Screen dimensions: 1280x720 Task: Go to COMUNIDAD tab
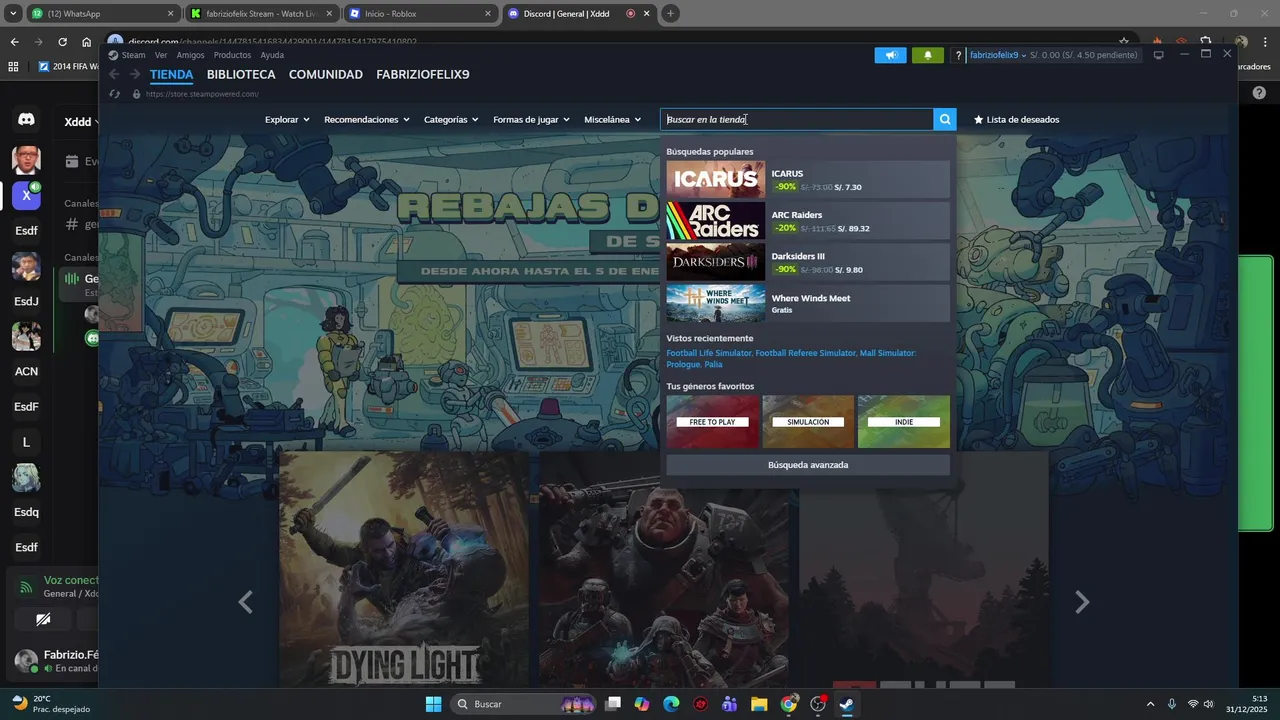click(326, 75)
